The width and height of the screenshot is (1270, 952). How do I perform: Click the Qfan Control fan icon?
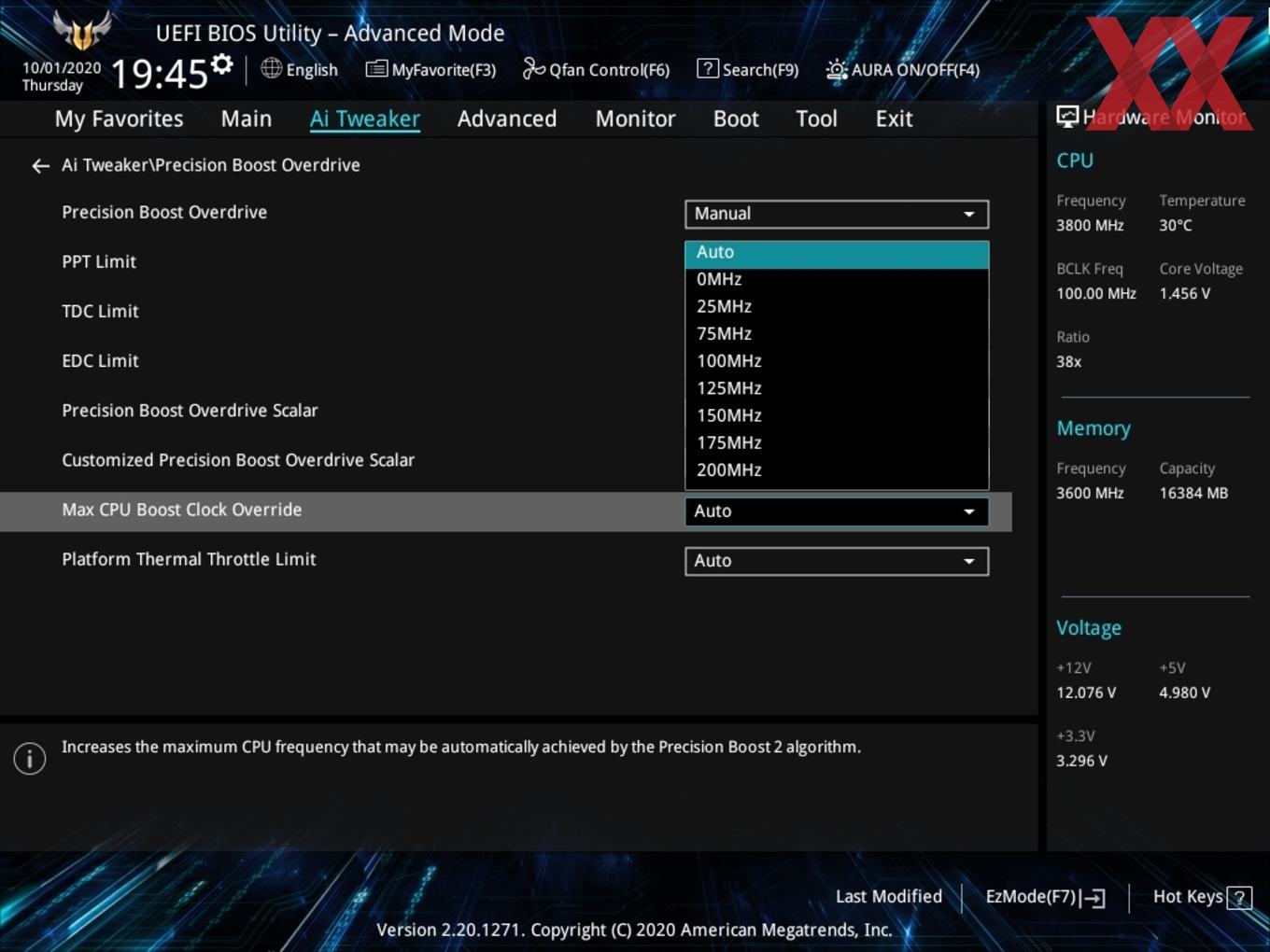tap(533, 68)
